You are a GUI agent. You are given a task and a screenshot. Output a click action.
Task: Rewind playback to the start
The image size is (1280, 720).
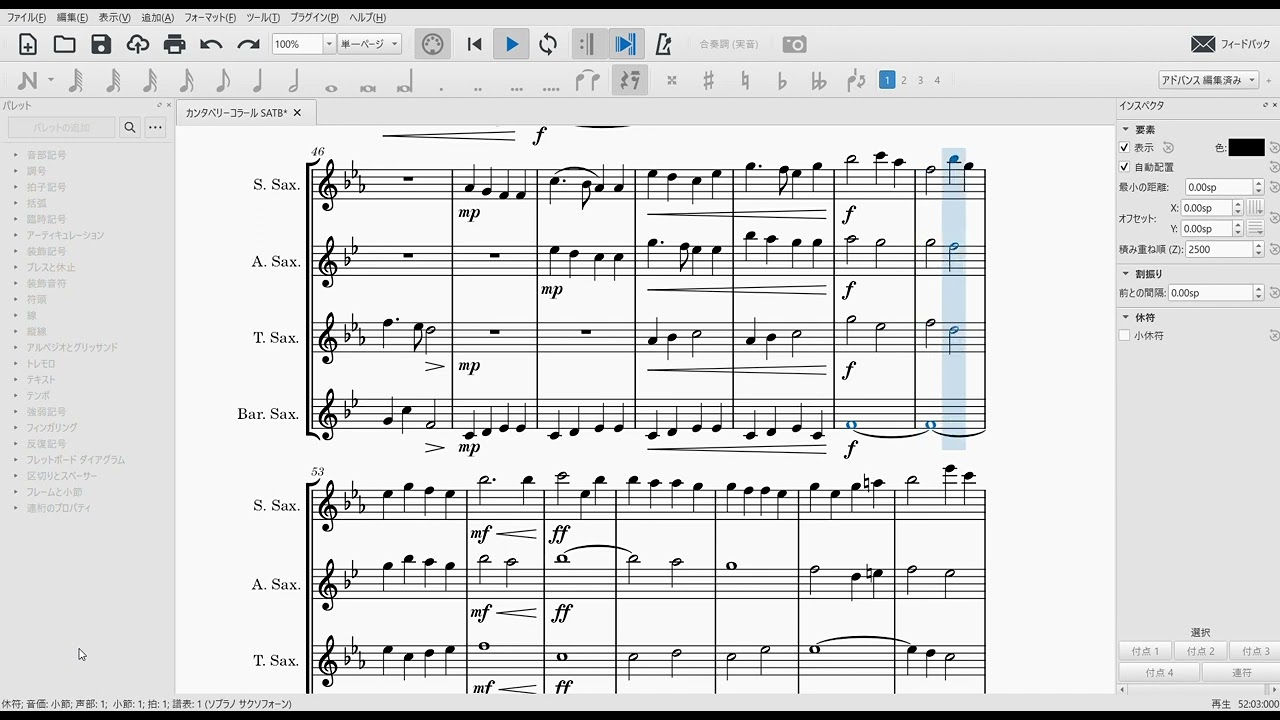475,44
